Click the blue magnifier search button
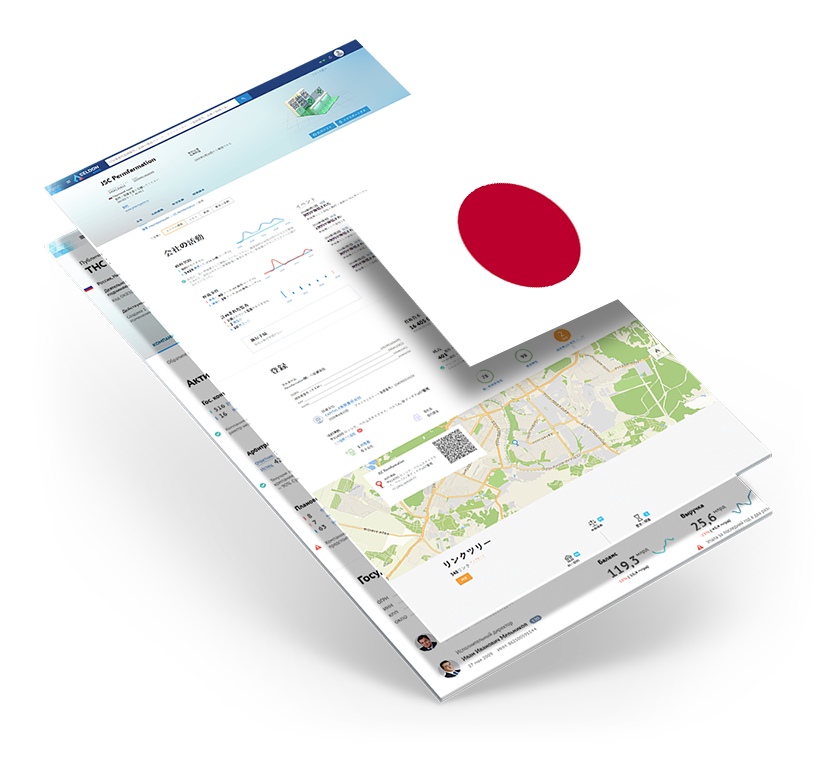 [x=244, y=97]
